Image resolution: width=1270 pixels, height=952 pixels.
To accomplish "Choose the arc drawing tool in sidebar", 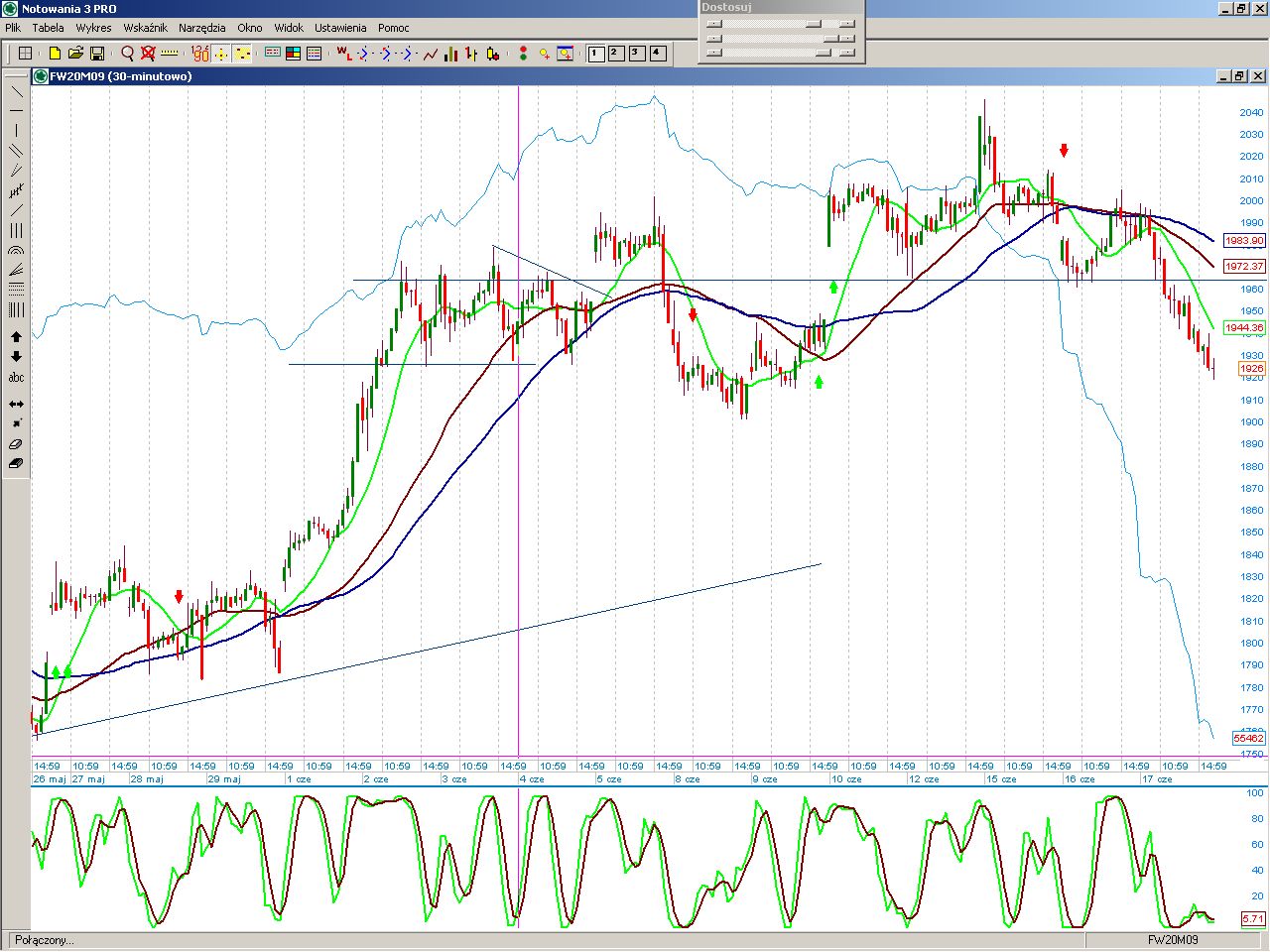I will click(x=16, y=251).
